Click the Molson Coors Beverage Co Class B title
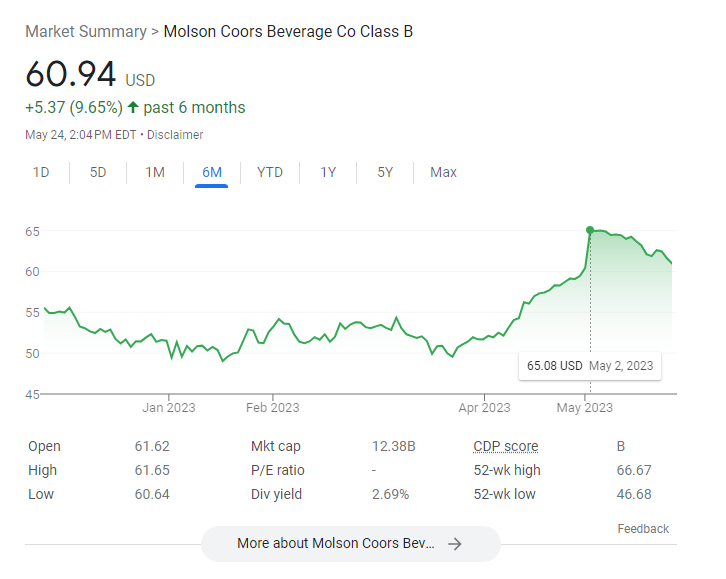 pyautogui.click(x=288, y=31)
